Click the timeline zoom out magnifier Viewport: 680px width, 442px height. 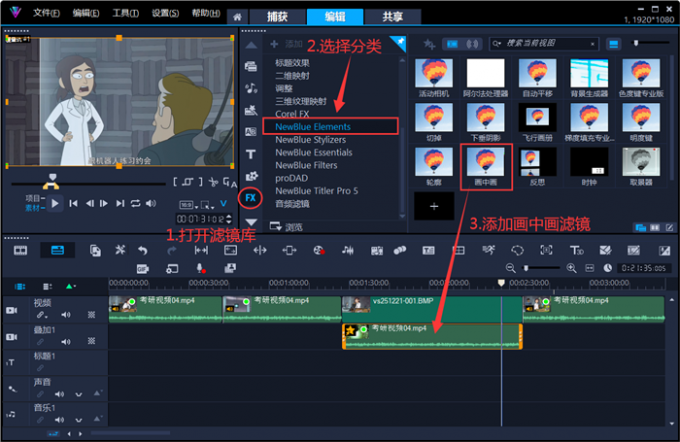coord(511,268)
